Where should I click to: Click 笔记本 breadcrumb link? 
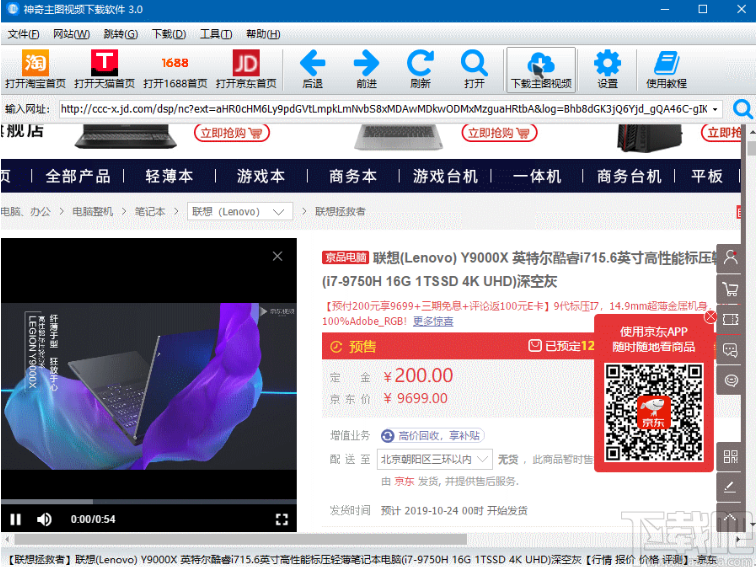(150, 212)
